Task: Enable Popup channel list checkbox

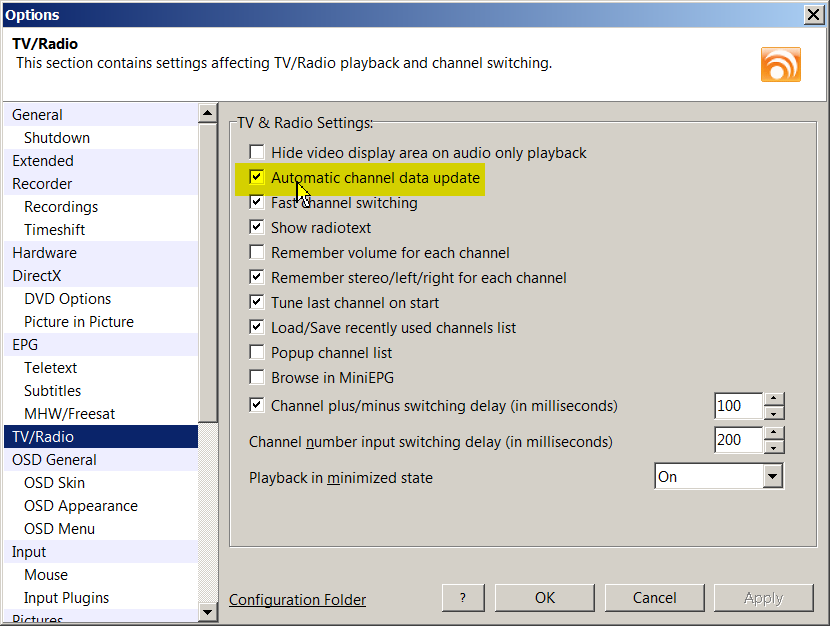Action: pos(257,353)
